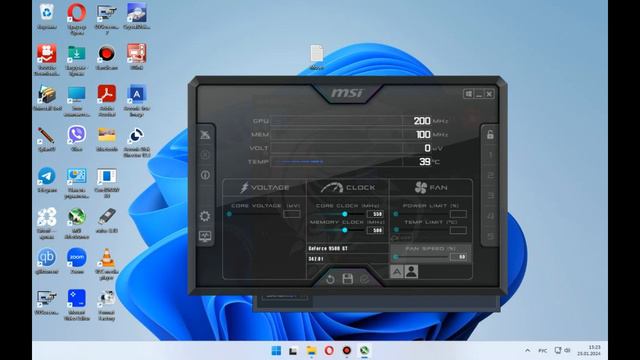Select the Opera browser desktop icon
Viewport: 640px width, 360px height.
coord(77,18)
